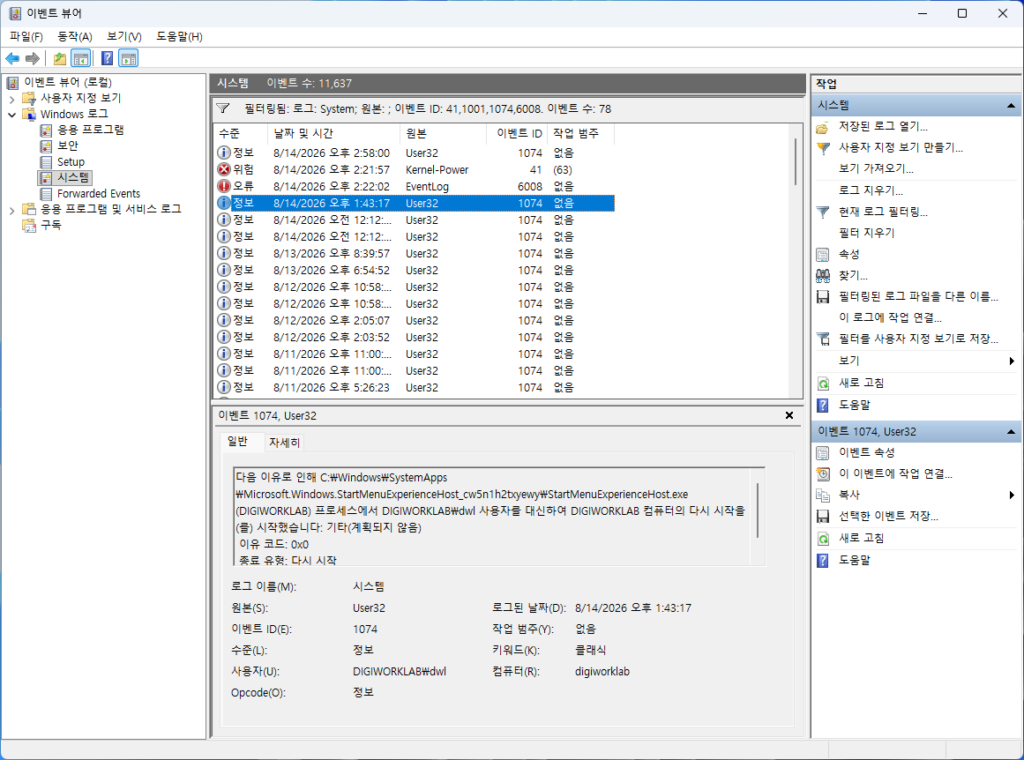The height and width of the screenshot is (760, 1024).
Task: Open the 도움말(H) menu
Action: coord(179,37)
